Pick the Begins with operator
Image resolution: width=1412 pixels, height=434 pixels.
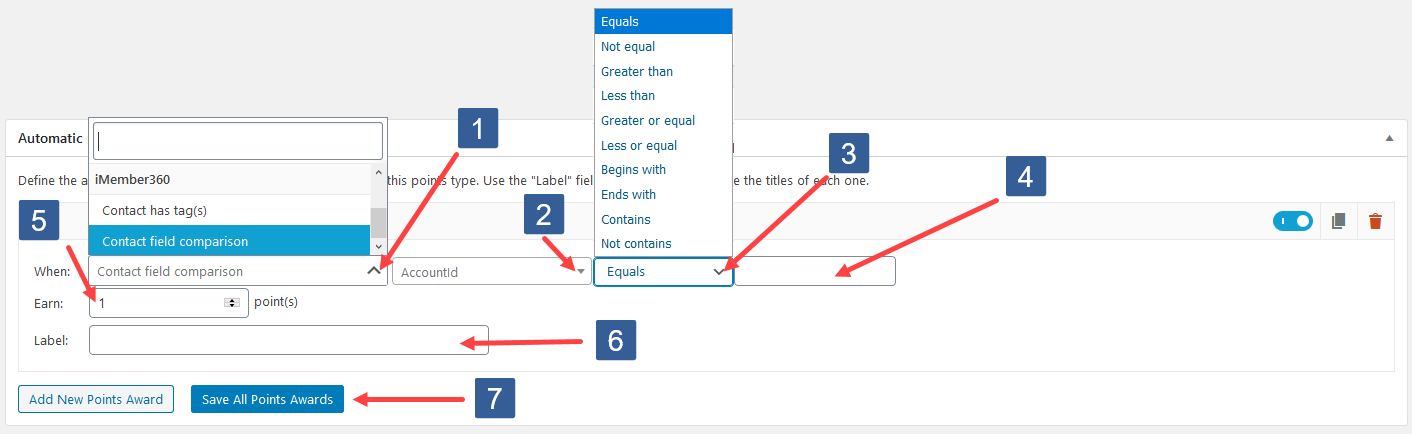pyautogui.click(x=633, y=170)
